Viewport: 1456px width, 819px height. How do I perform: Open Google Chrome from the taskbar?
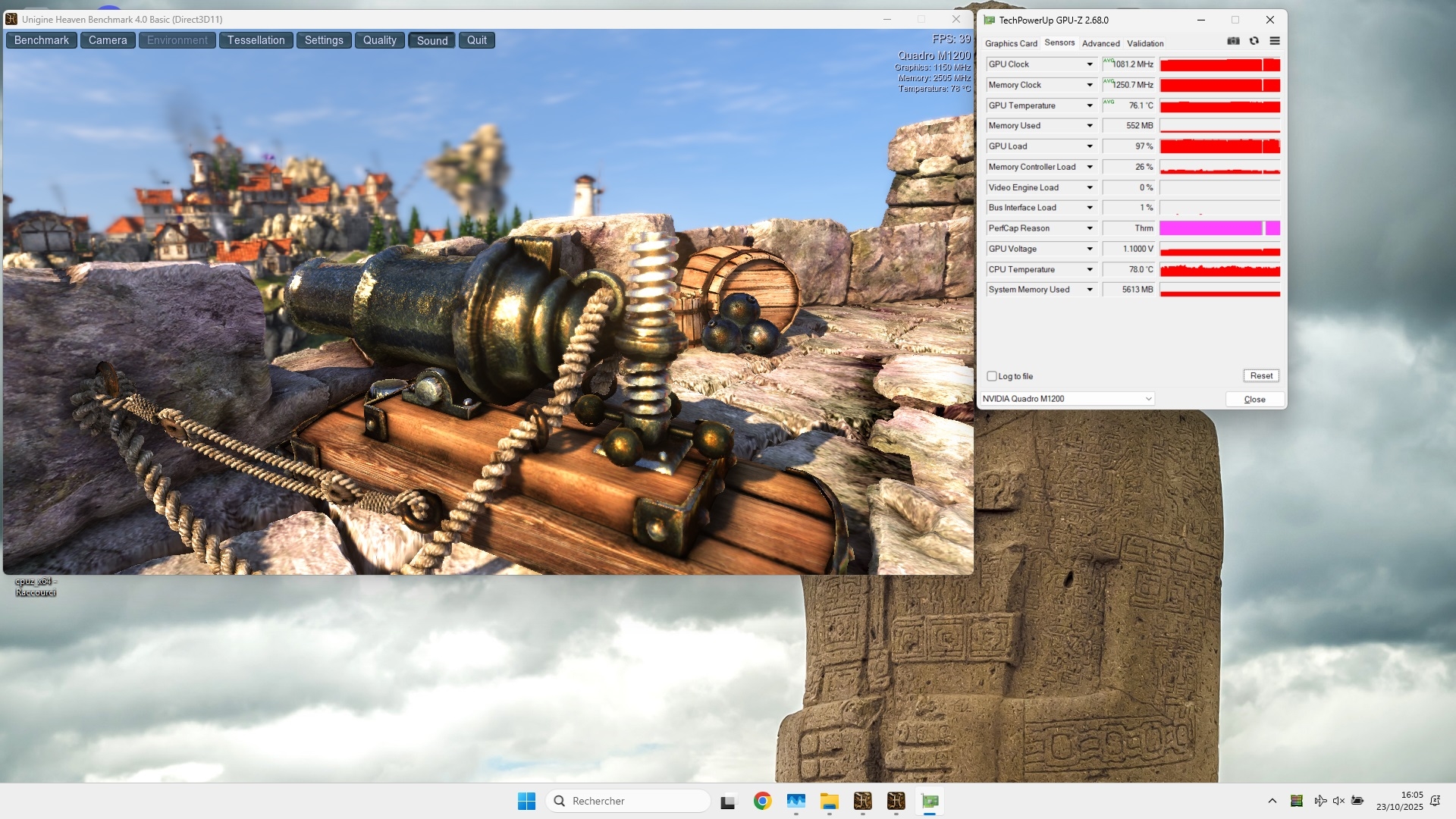coord(762,801)
